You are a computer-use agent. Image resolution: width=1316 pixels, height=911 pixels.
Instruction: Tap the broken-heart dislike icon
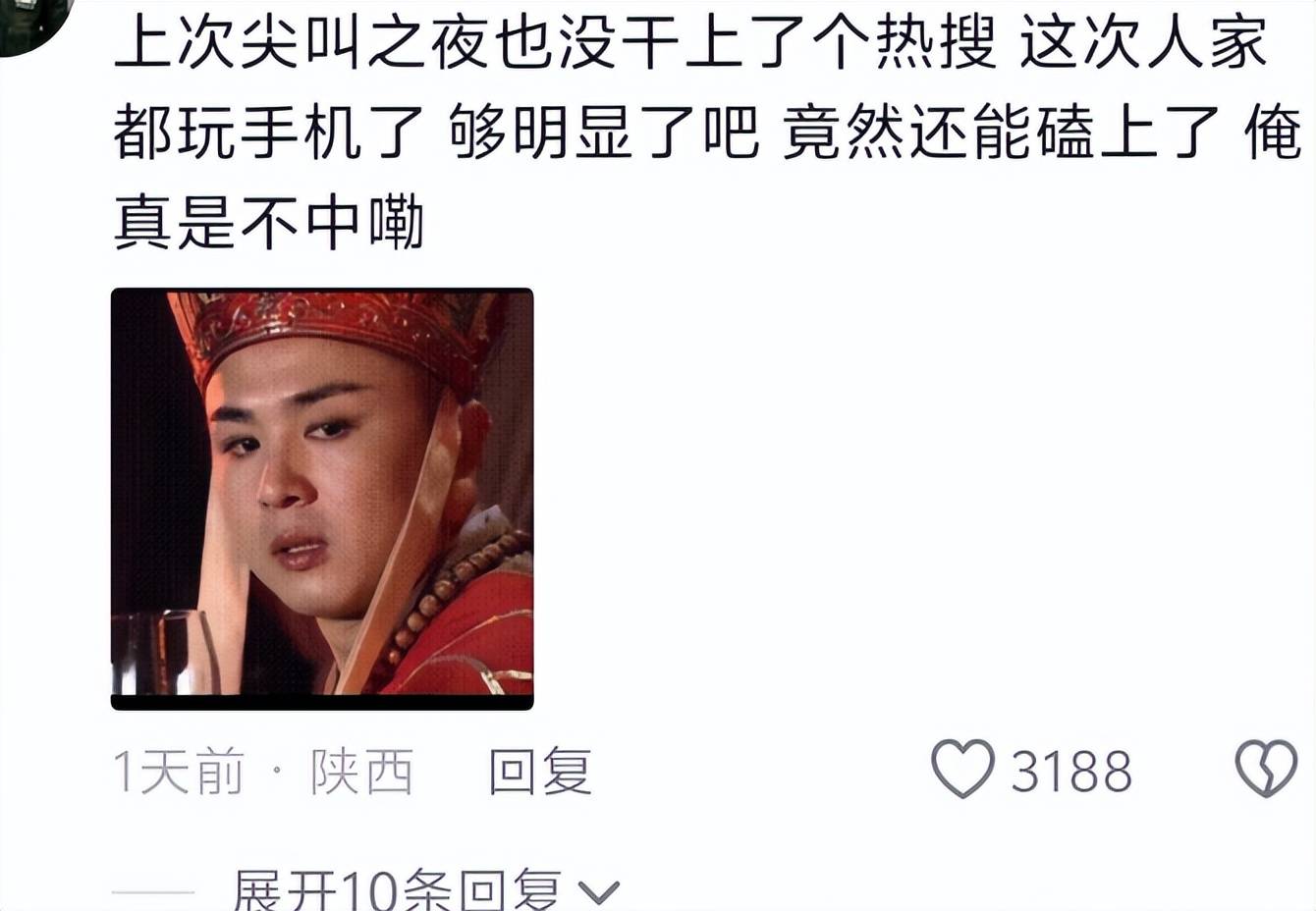pyautogui.click(x=1266, y=769)
